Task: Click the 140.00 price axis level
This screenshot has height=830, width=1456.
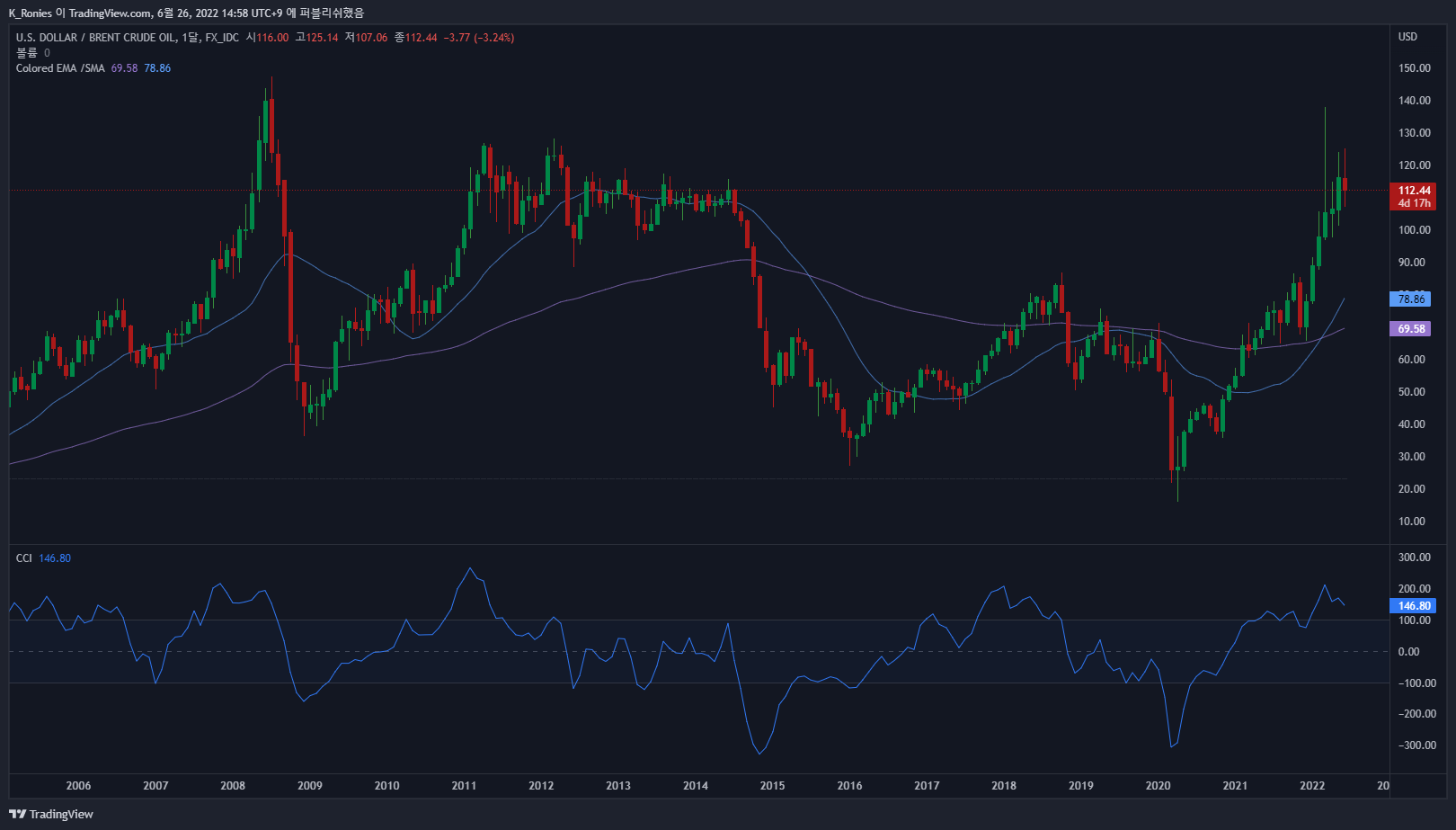Action: pos(1415,101)
